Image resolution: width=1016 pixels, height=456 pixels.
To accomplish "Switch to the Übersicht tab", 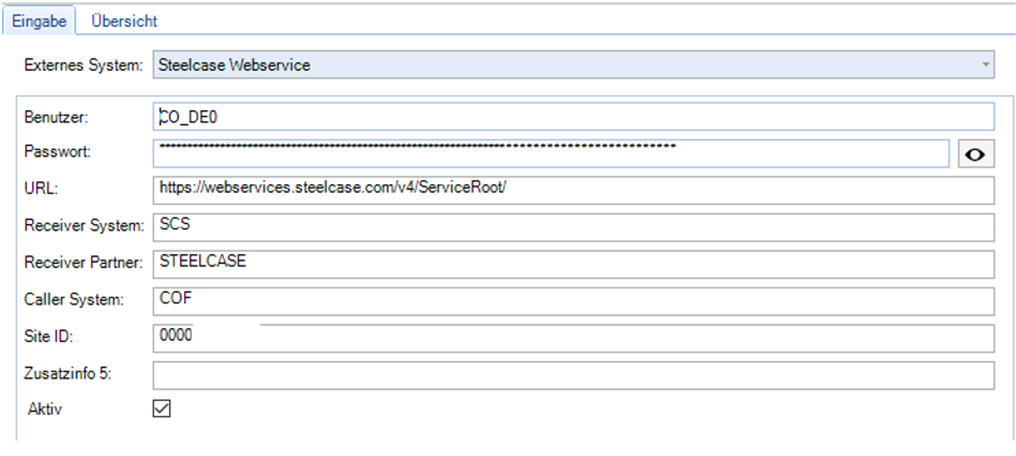I will (124, 20).
